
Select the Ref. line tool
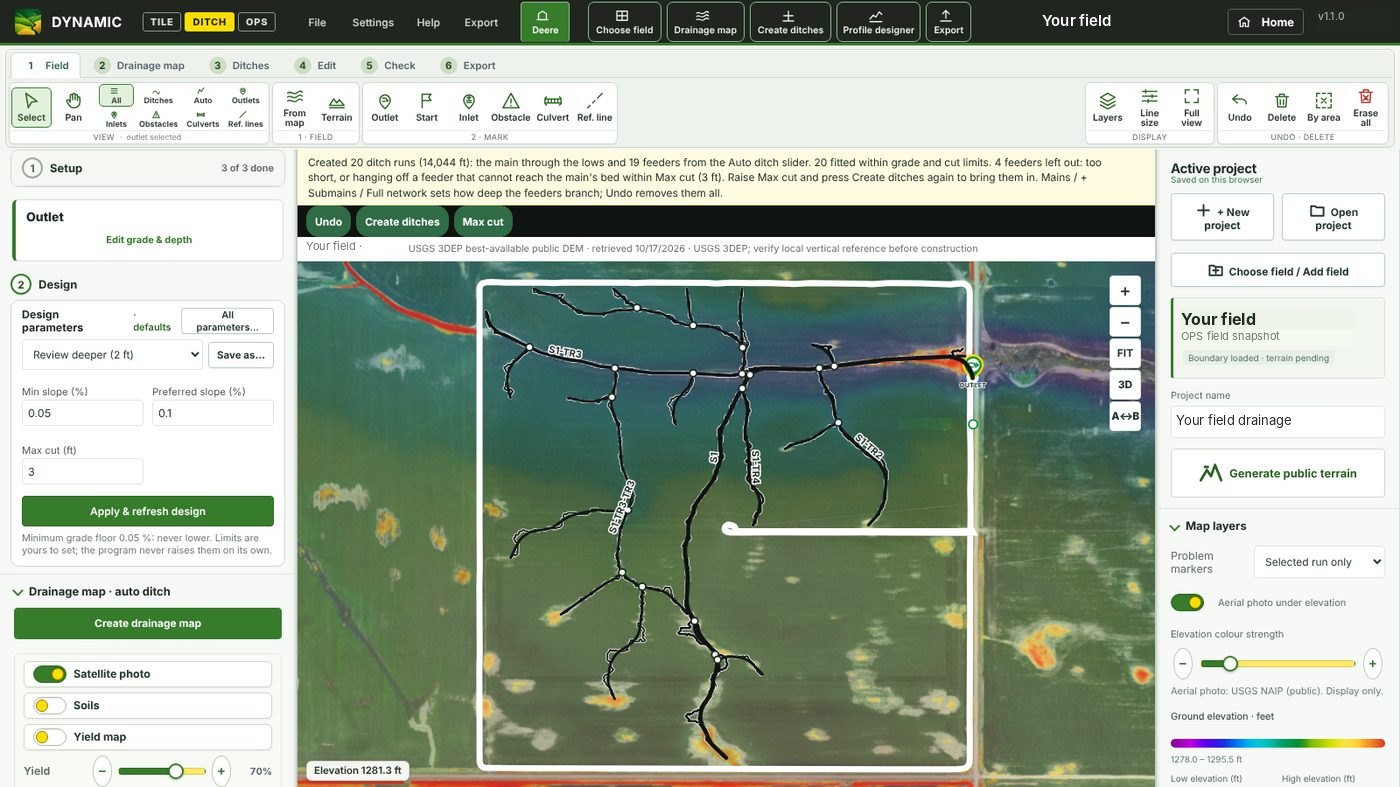(x=594, y=107)
